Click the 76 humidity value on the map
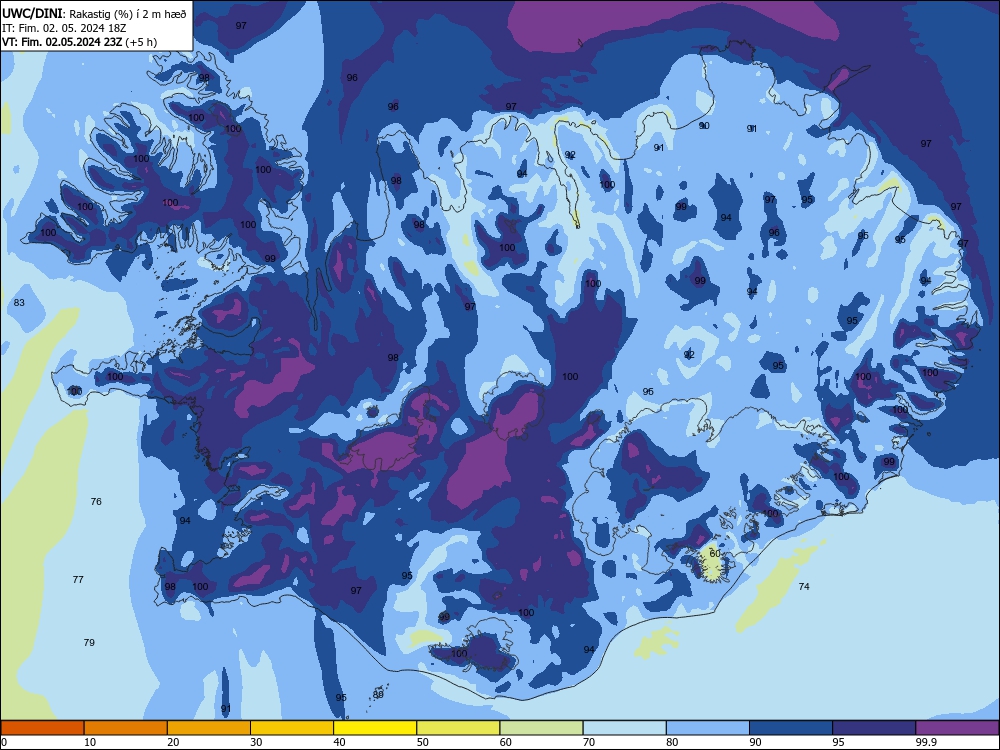 96,502
